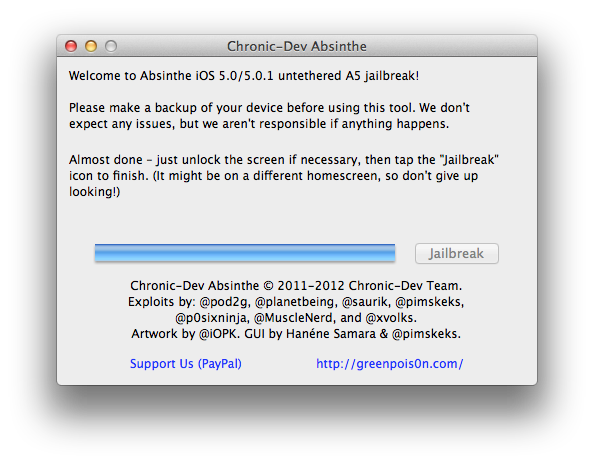Viewport: 594px width, 464px height.
Task: Close the Chronic-Dev Absinthe window
Action: (x=71, y=46)
